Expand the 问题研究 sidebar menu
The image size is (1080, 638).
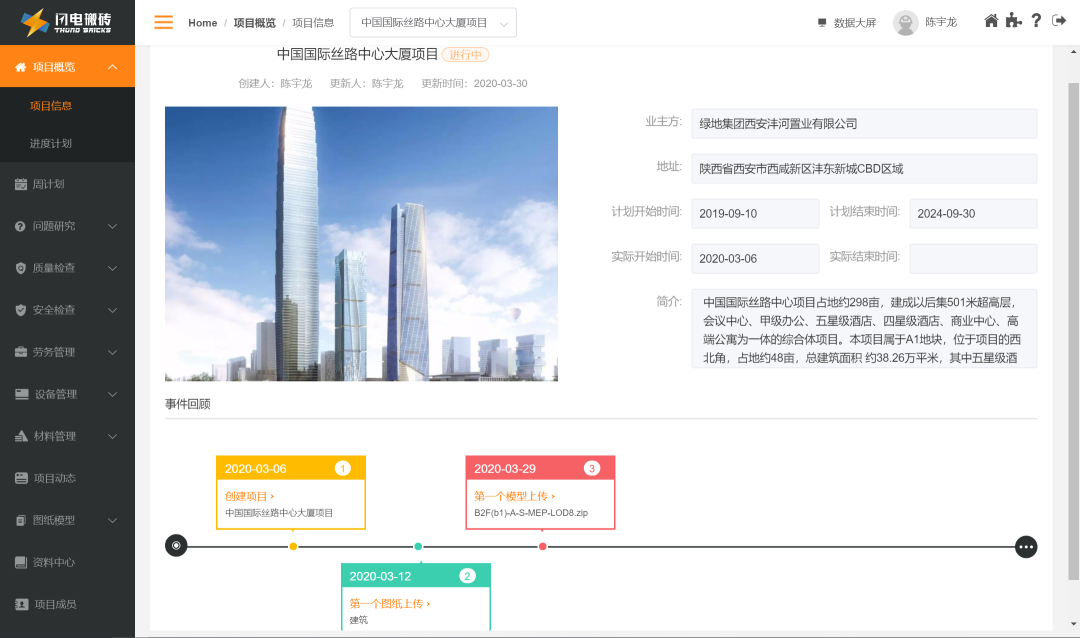click(68, 226)
